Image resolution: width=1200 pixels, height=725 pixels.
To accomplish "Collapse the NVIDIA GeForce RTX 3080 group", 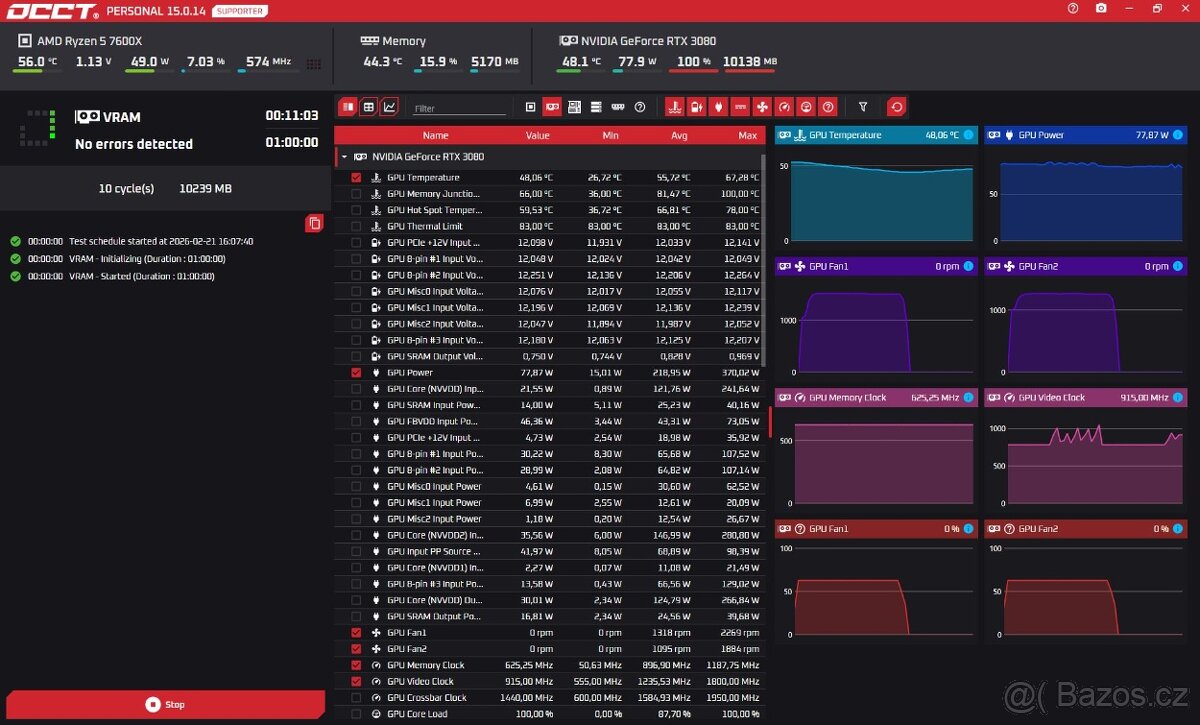I will [x=344, y=157].
